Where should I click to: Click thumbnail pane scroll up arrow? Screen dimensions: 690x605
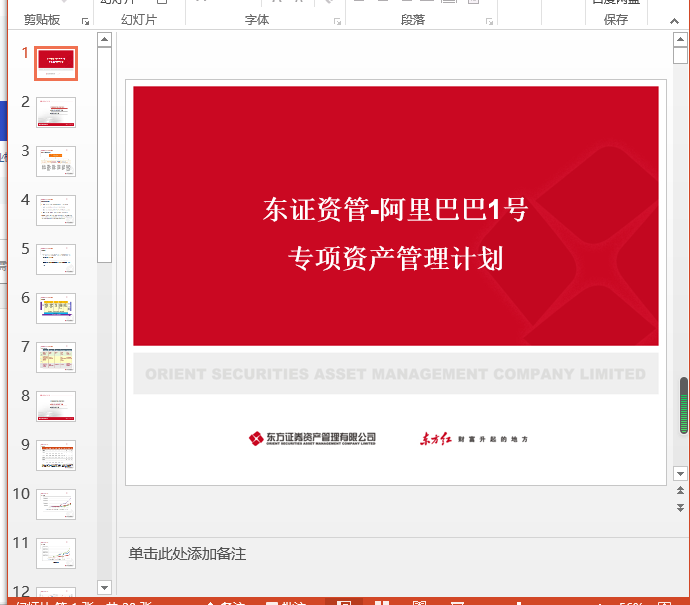click(104, 40)
